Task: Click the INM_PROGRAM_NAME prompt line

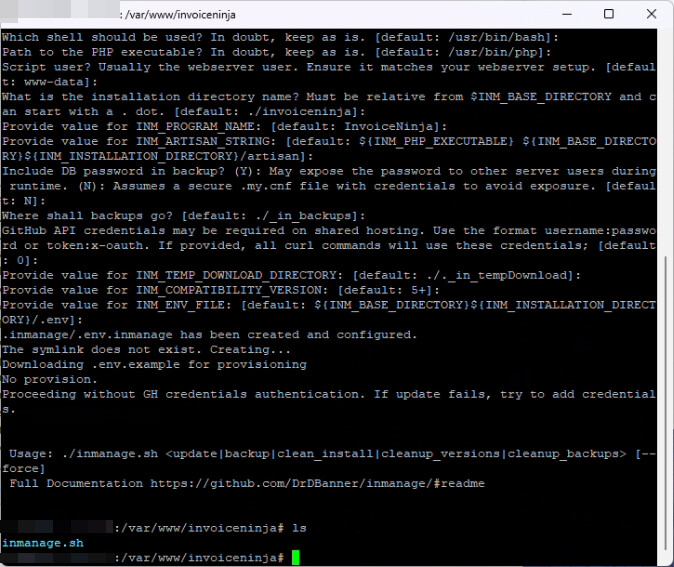Action: coord(224,126)
